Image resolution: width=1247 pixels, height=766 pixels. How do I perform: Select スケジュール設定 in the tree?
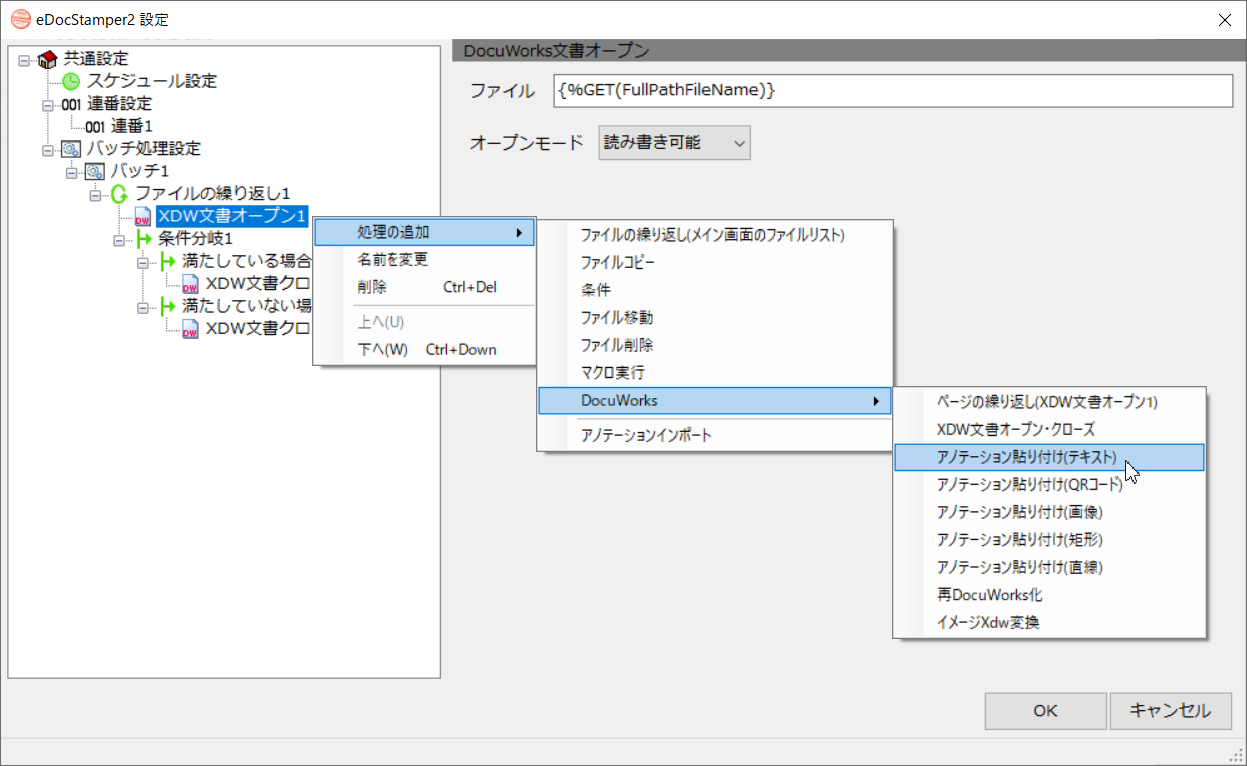tap(152, 81)
